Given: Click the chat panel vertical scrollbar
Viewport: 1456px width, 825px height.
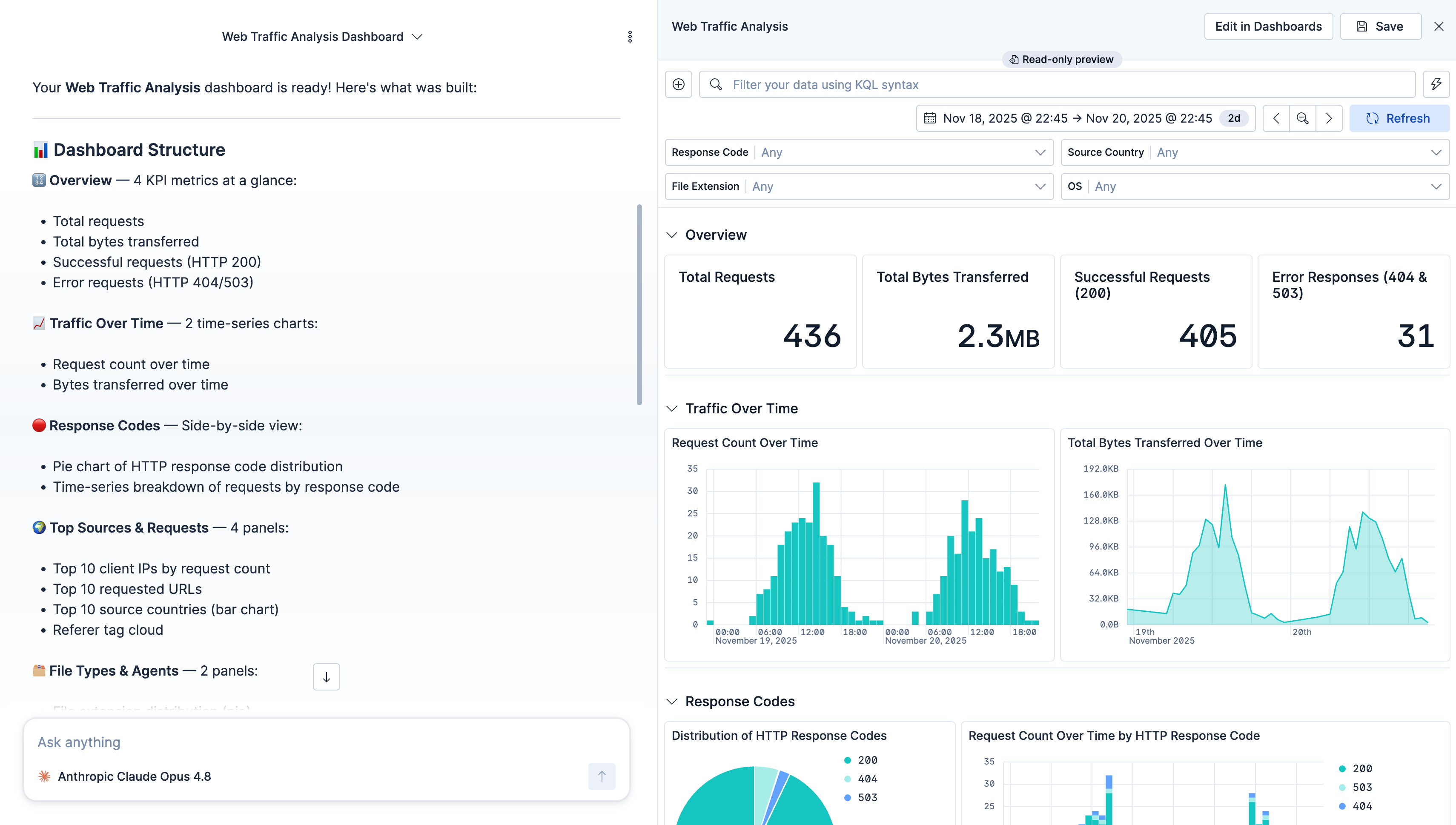Looking at the screenshot, I should pyautogui.click(x=639, y=305).
